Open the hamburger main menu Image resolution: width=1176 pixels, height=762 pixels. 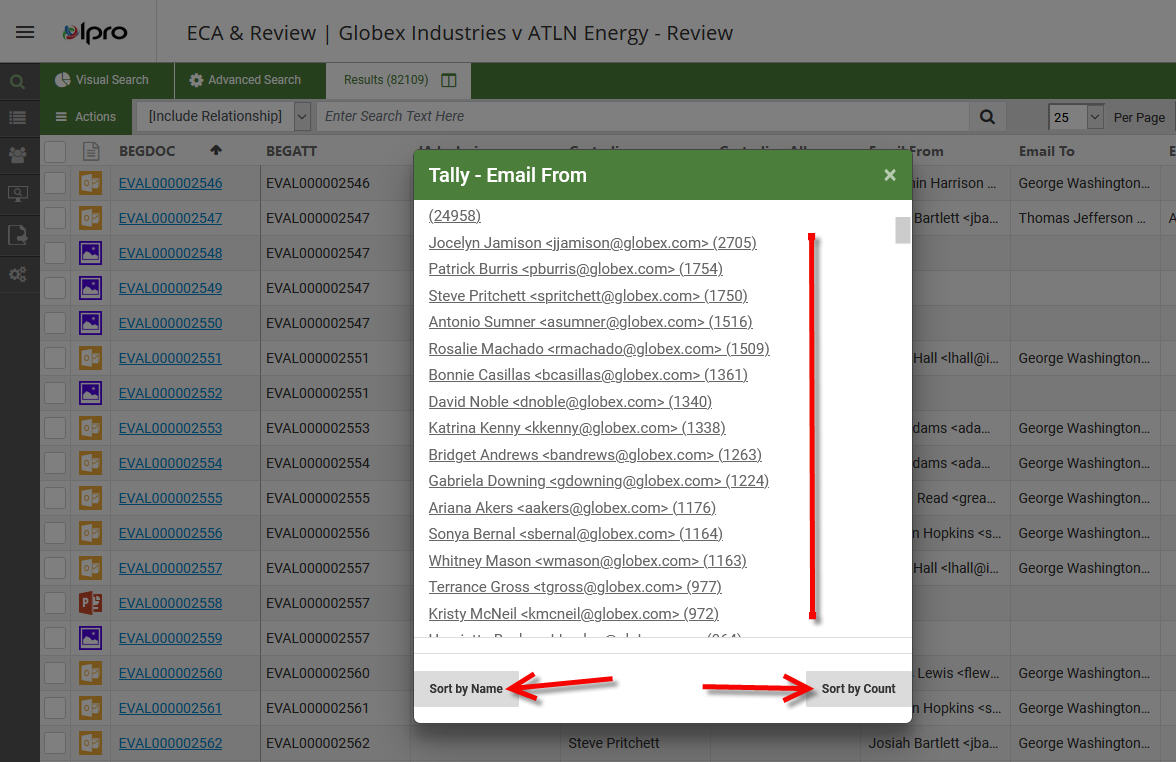[25, 32]
